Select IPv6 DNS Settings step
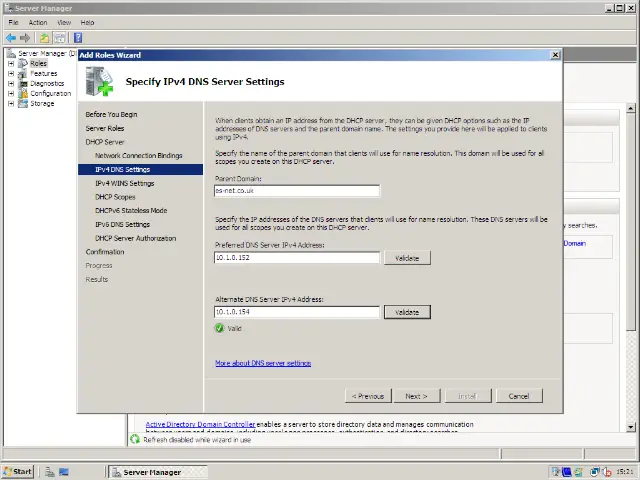The height and width of the screenshot is (480, 640). tap(122, 224)
